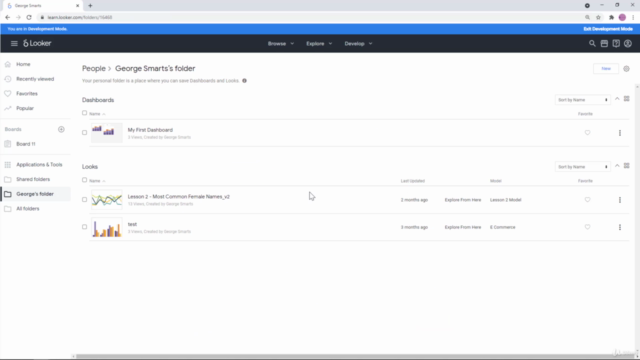This screenshot has width=640, height=360.
Task: Open a new browser tab
Action: (90, 6)
